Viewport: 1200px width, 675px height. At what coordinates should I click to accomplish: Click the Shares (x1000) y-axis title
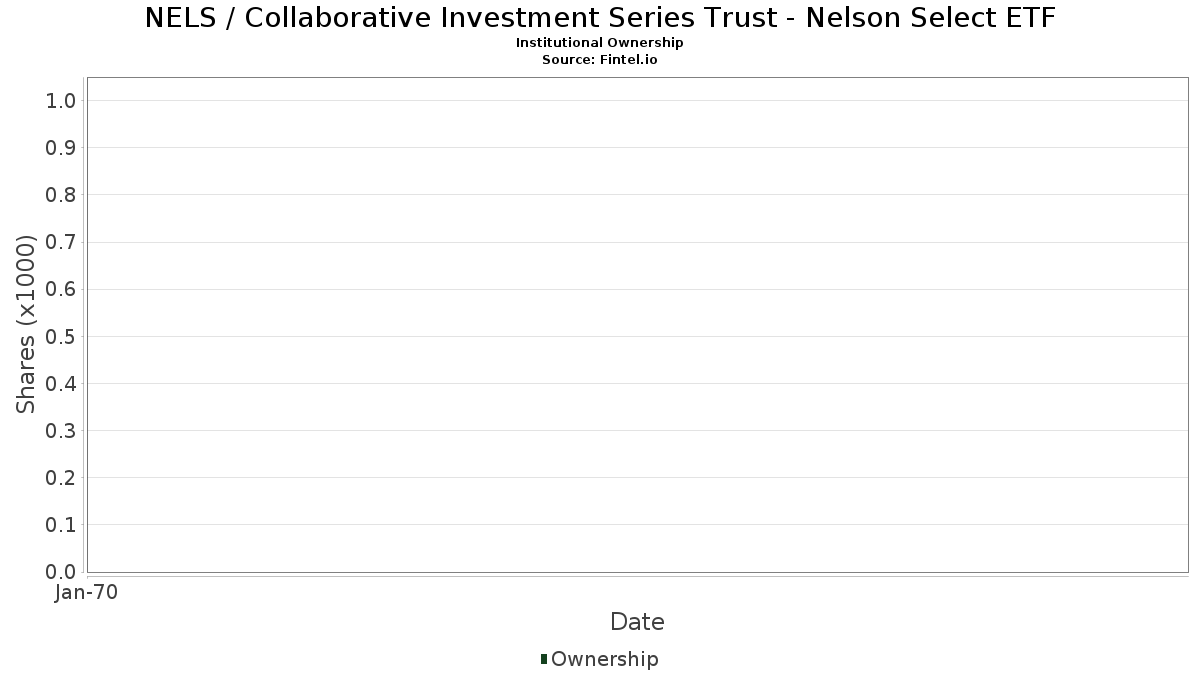click(27, 324)
